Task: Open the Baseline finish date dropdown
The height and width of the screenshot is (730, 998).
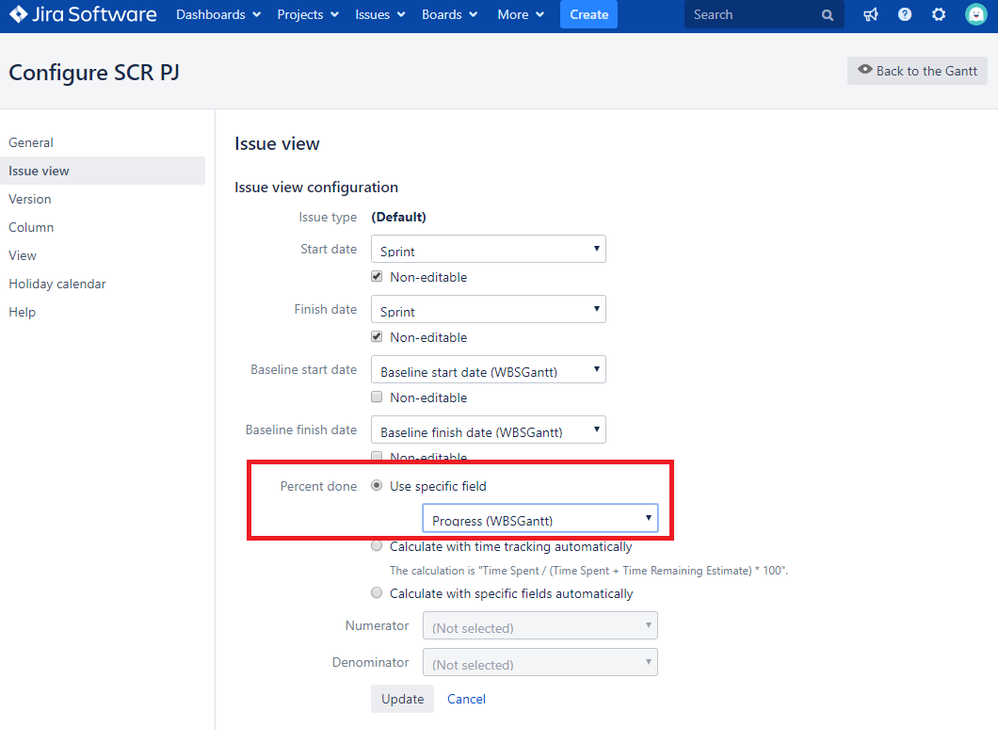Action: [488, 430]
